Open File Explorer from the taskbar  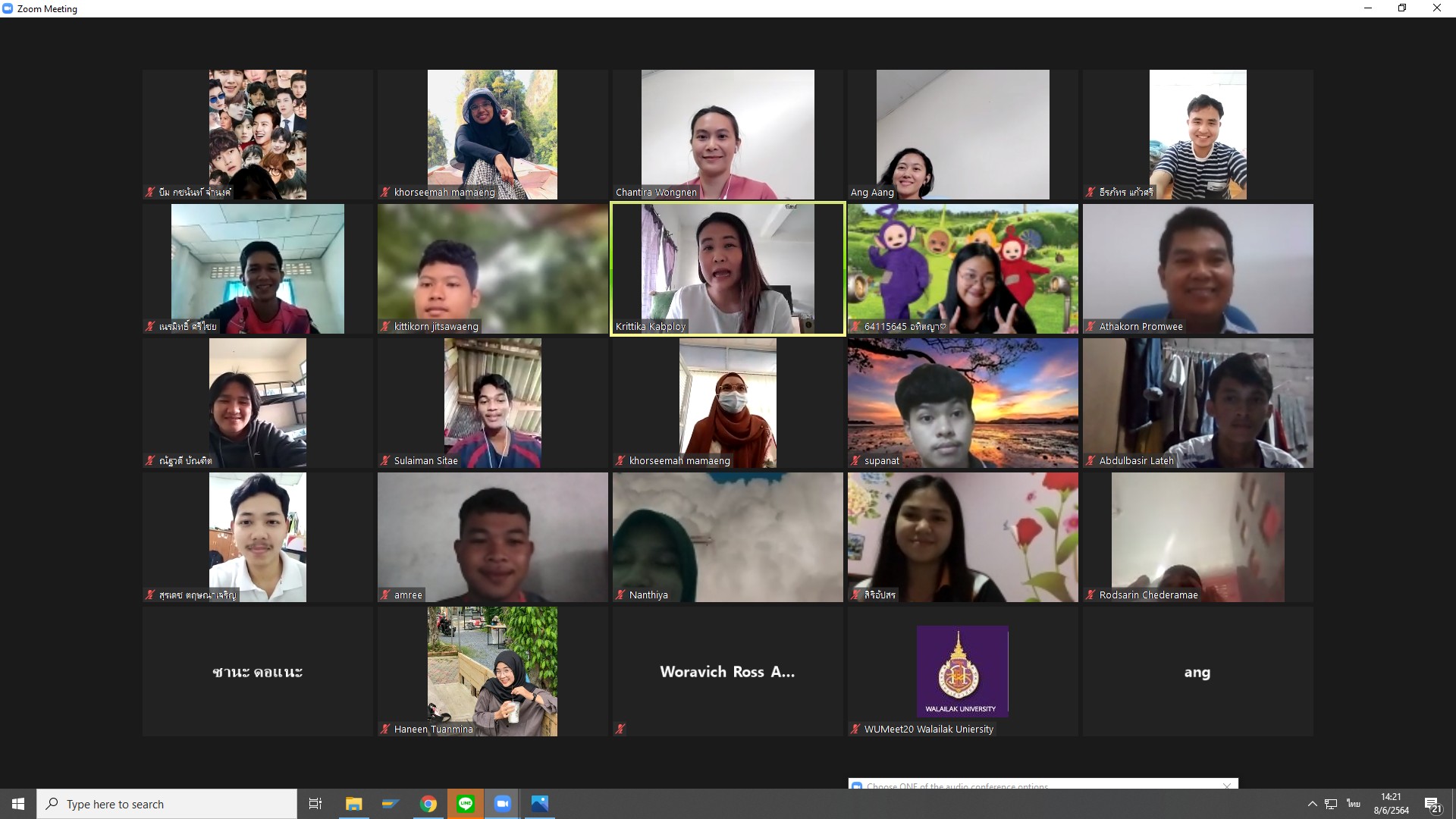tap(354, 804)
